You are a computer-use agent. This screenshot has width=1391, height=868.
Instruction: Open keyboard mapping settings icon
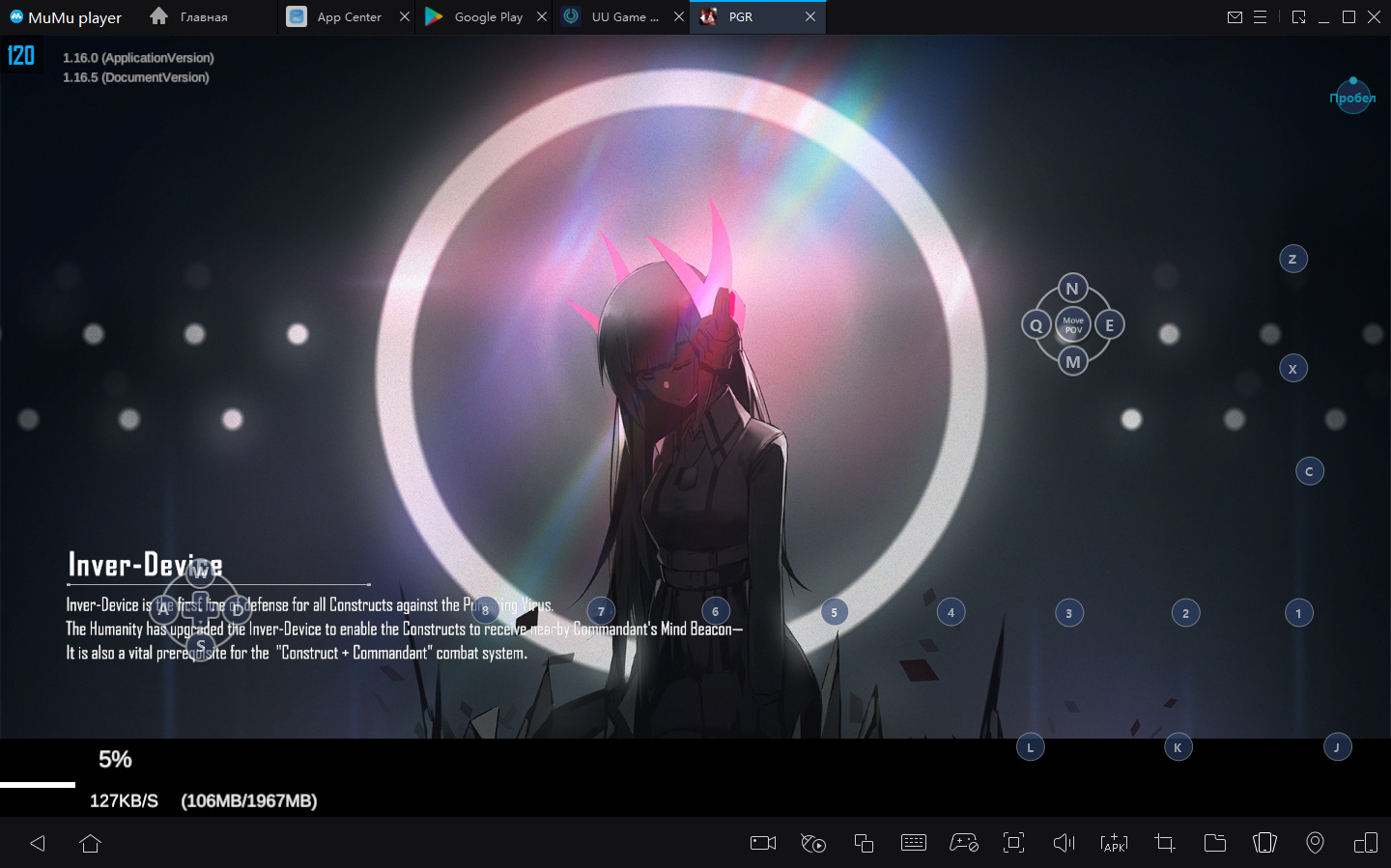(x=914, y=843)
